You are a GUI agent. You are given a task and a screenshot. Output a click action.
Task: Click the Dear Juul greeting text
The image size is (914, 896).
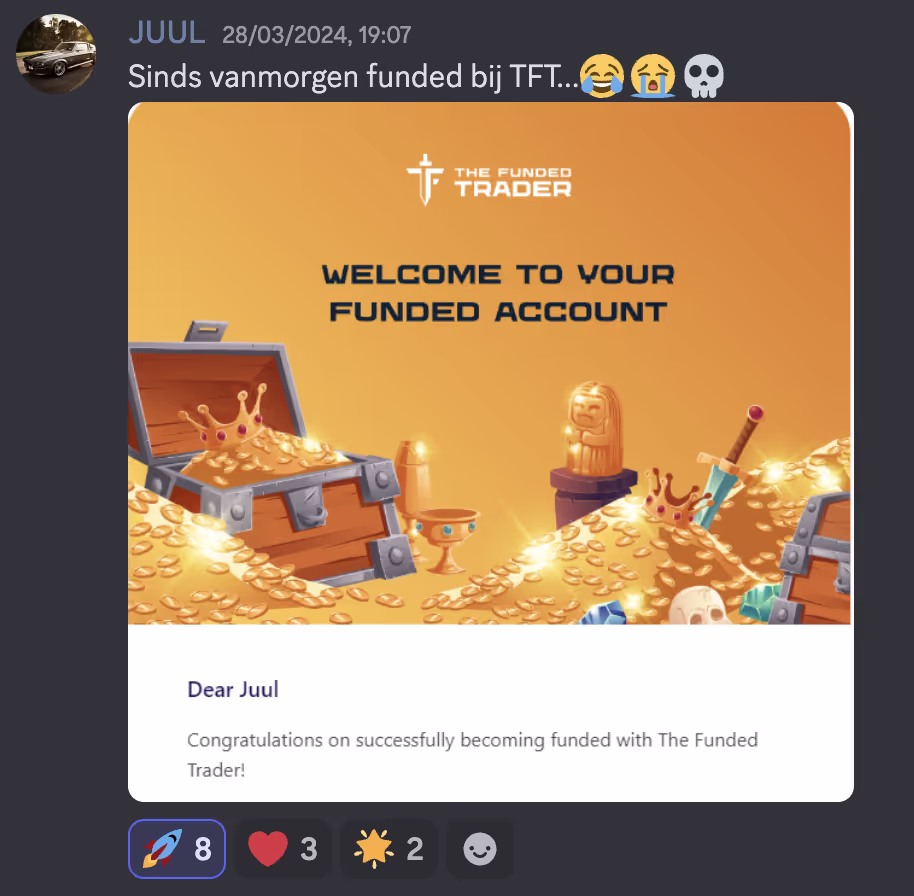point(233,689)
